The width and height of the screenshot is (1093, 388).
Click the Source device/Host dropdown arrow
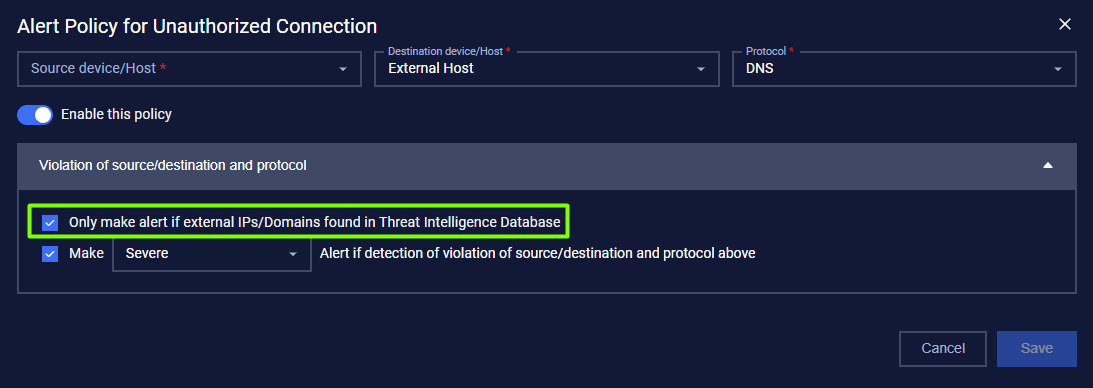click(343, 69)
